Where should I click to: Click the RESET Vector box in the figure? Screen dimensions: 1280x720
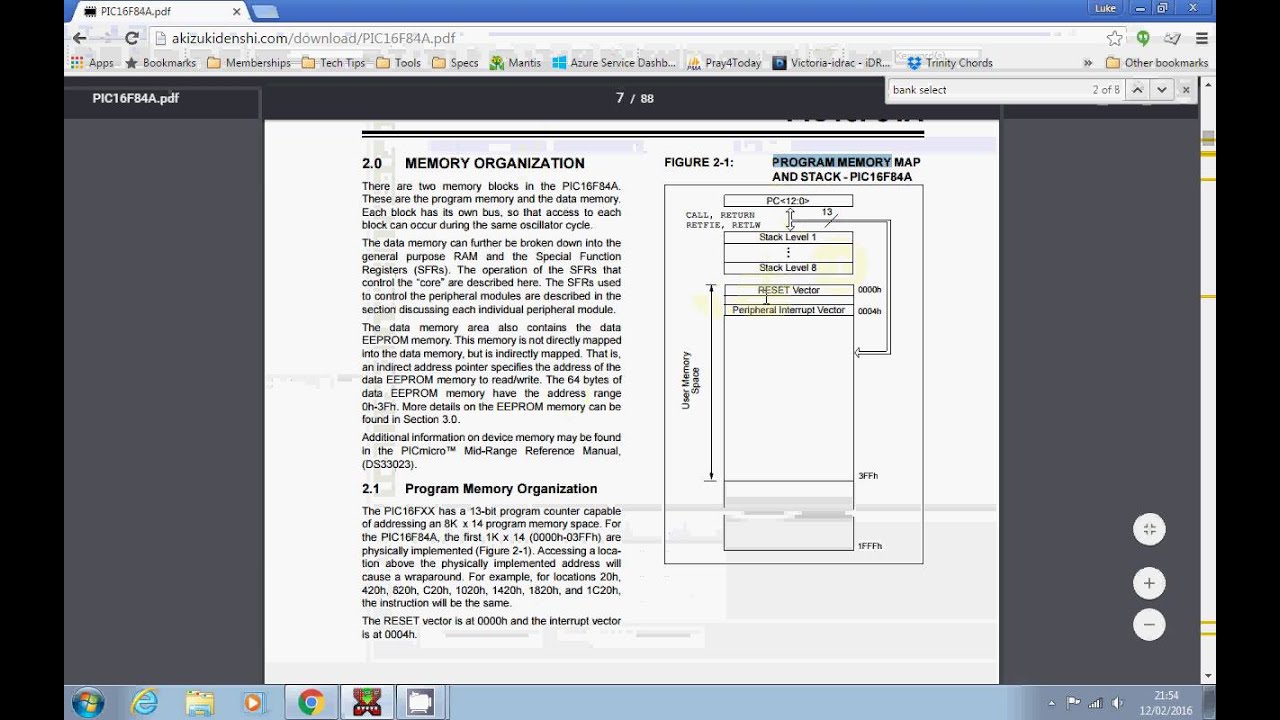coord(788,290)
